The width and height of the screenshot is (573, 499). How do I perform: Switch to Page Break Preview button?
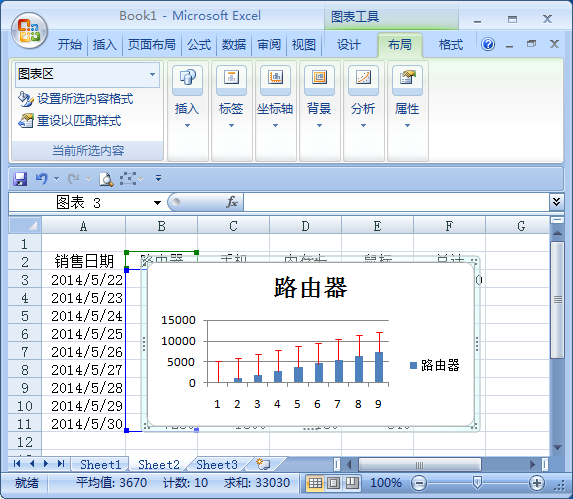click(352, 483)
